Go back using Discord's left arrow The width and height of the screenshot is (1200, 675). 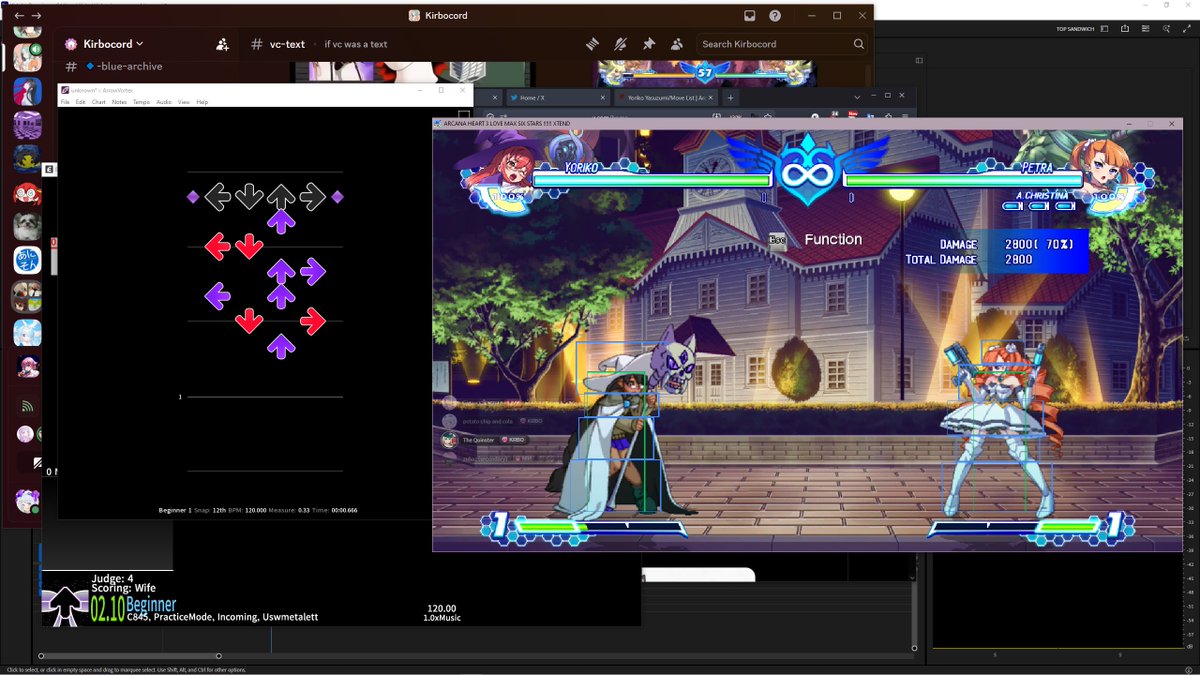pos(19,16)
